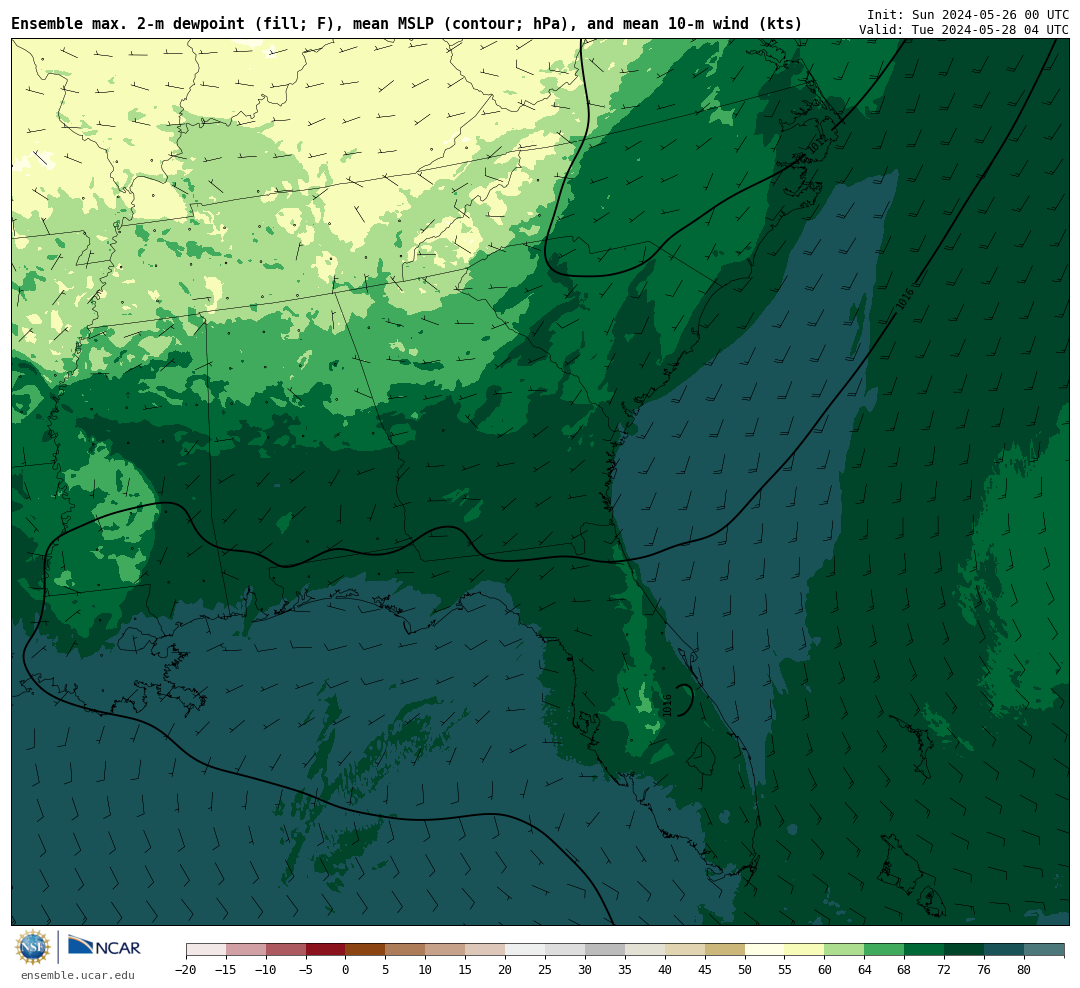1080x988 pixels.
Task: Click the colorbar label -15
Action: click(x=226, y=969)
